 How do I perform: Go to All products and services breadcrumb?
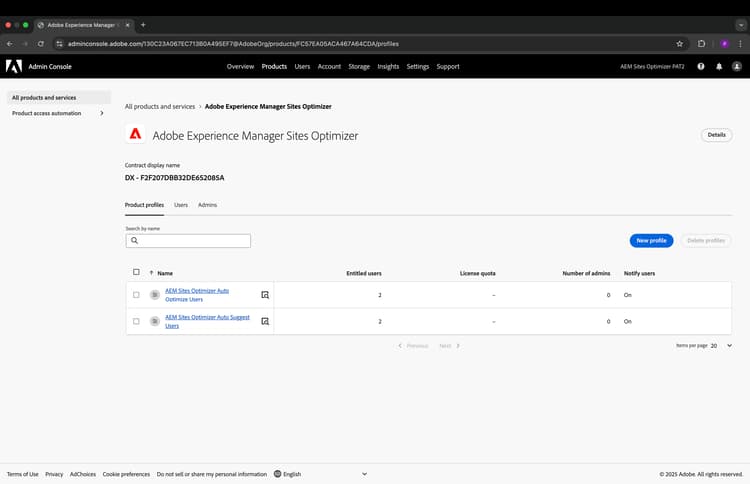pos(160,107)
